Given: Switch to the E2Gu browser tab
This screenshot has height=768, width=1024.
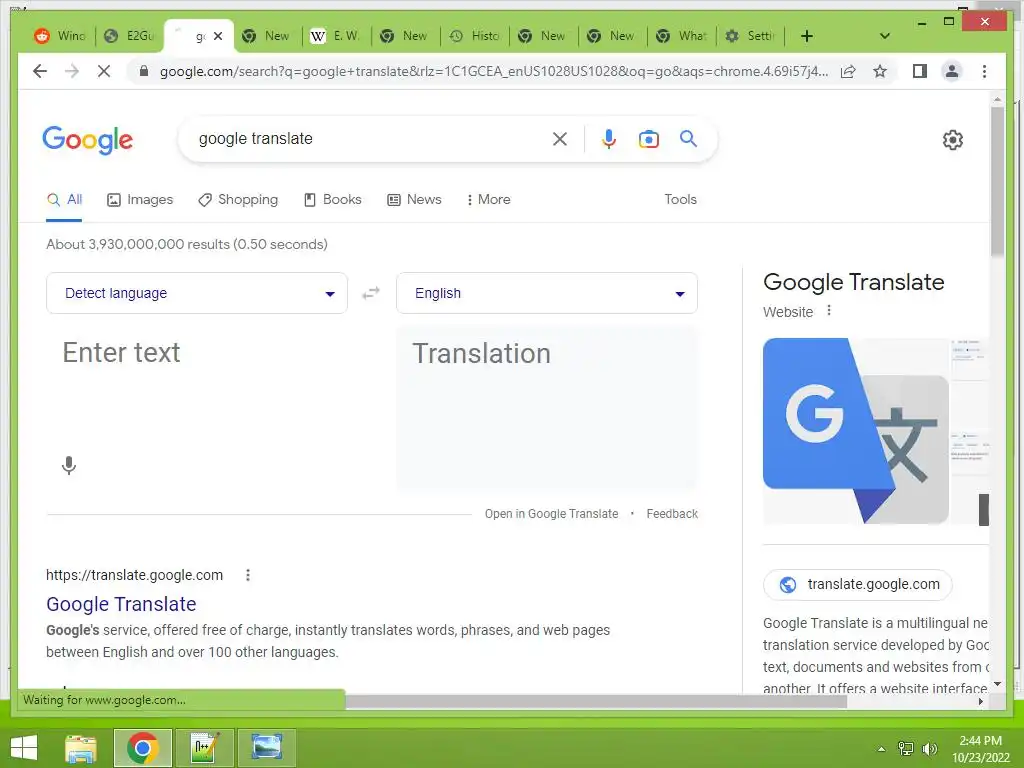Looking at the screenshot, I should pos(130,36).
